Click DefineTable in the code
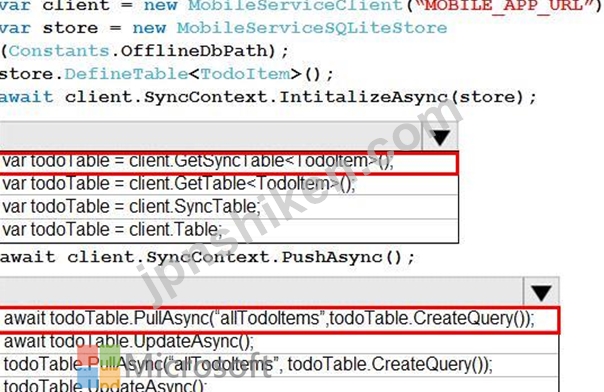604x392 pixels. tap(126, 74)
